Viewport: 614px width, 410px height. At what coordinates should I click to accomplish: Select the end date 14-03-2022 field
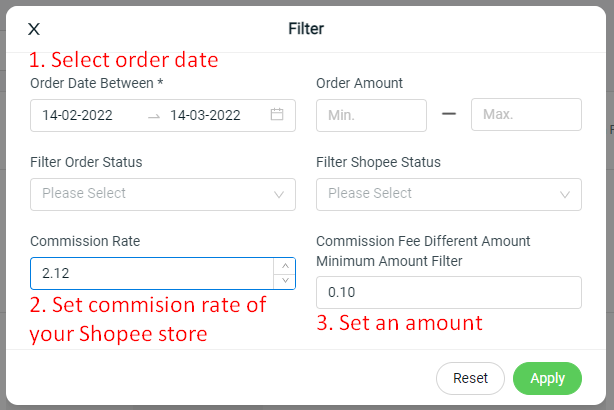205,116
